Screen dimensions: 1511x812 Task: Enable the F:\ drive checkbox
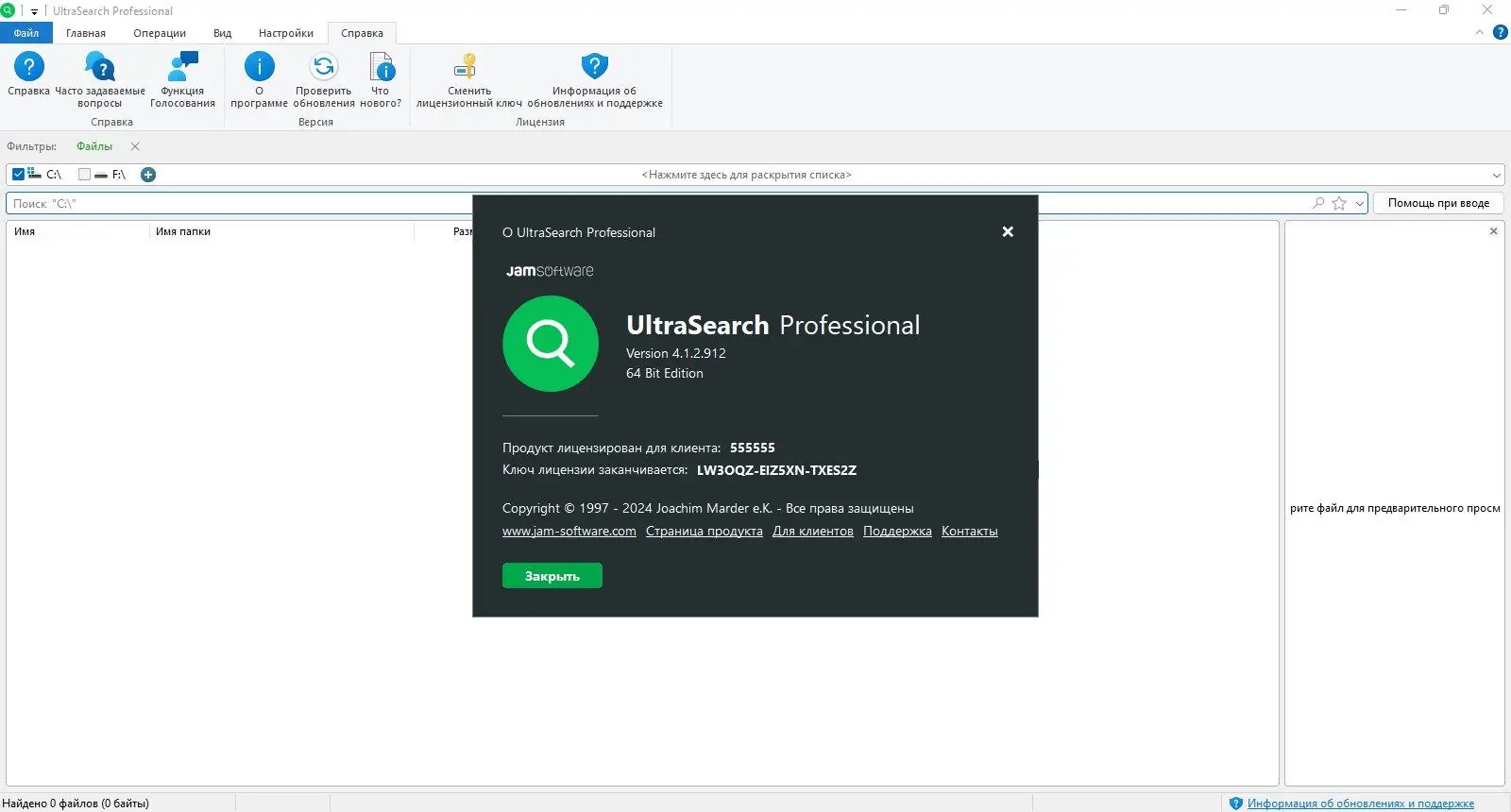84,175
